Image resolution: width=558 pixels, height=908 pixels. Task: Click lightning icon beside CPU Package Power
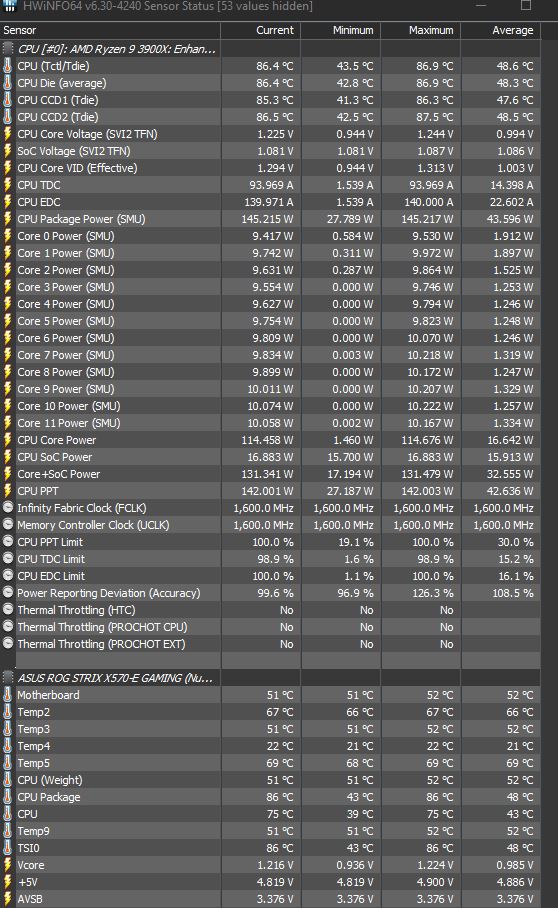coord(8,219)
